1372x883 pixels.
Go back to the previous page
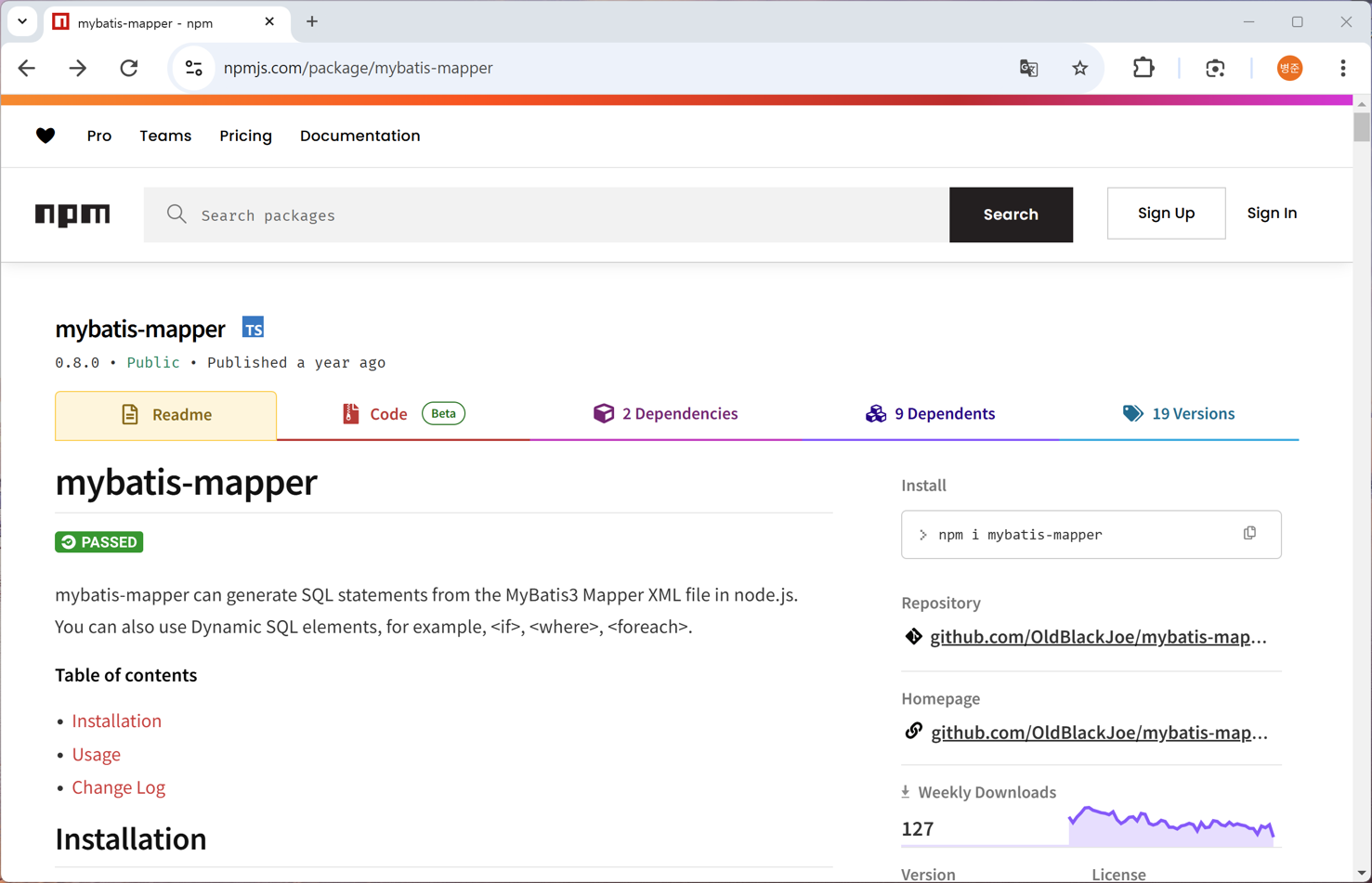click(27, 68)
